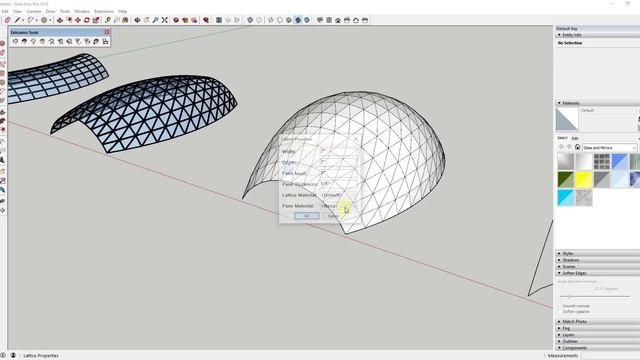
Task: Select the Arc tool
Action: (30, 20)
